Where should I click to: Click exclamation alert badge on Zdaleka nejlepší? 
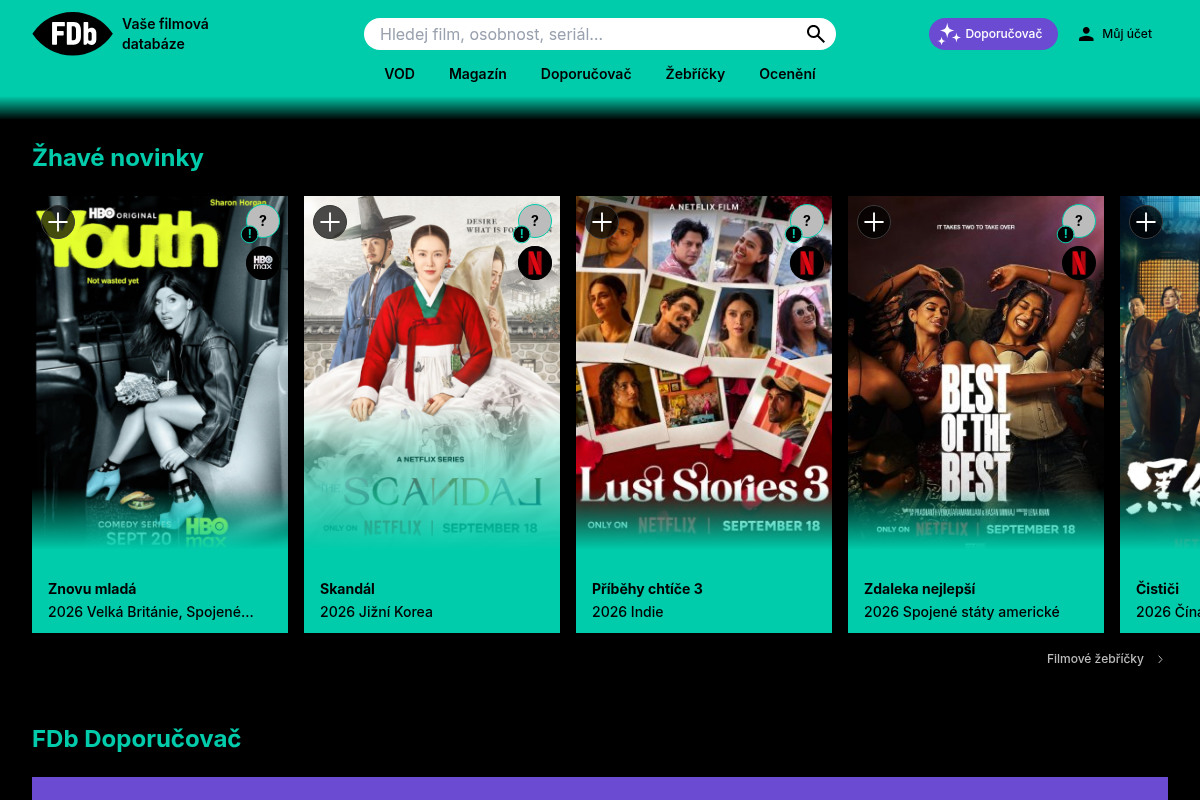1065,235
